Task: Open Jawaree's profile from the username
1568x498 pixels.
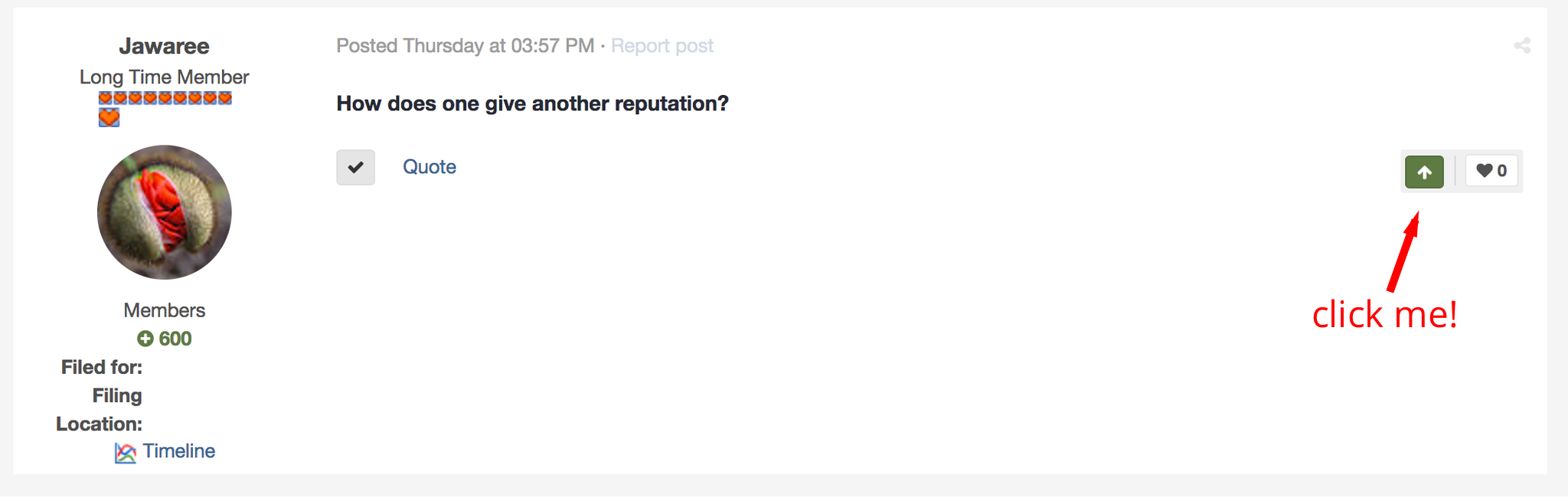Action: 164,46
